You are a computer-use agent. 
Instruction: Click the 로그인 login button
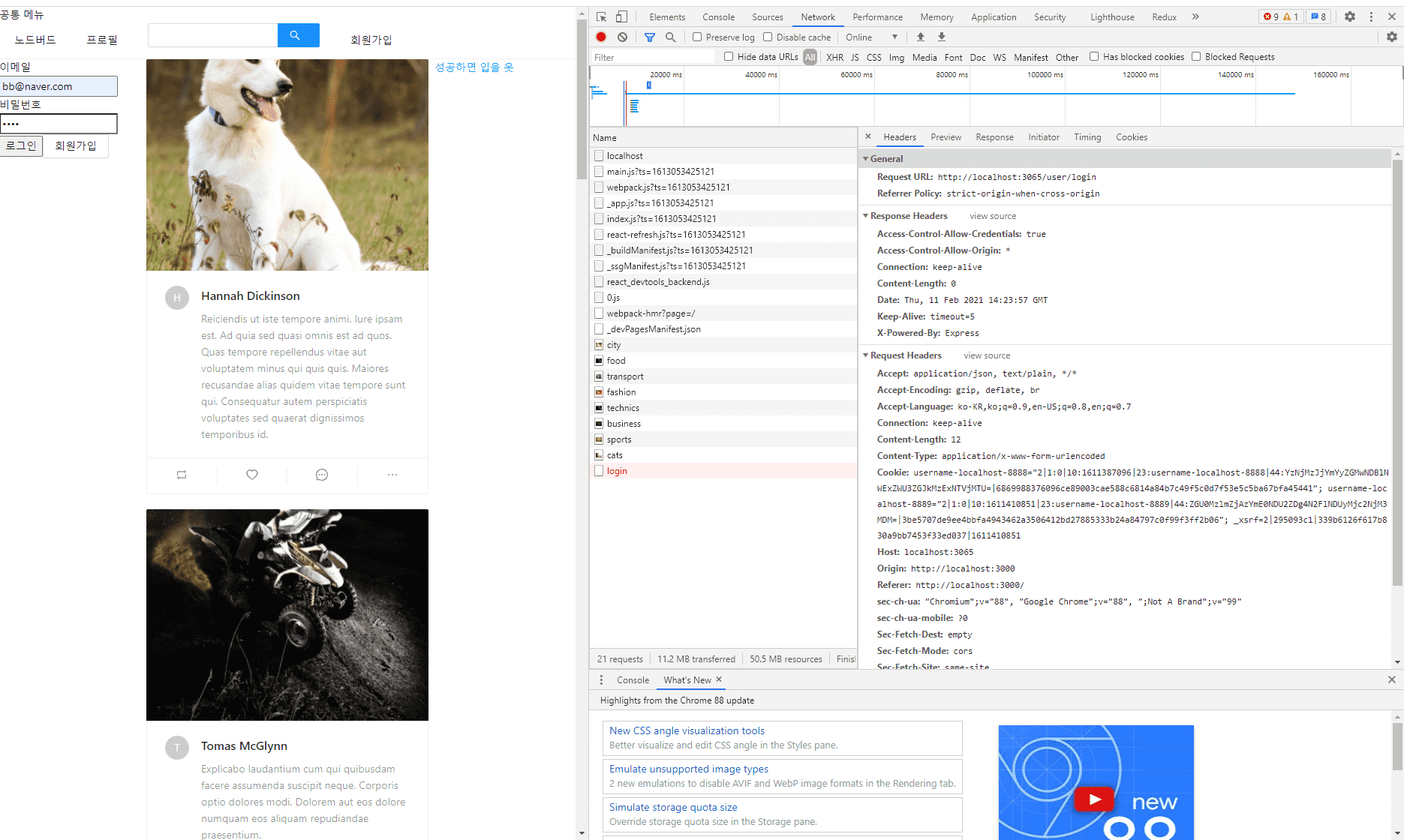click(21, 146)
